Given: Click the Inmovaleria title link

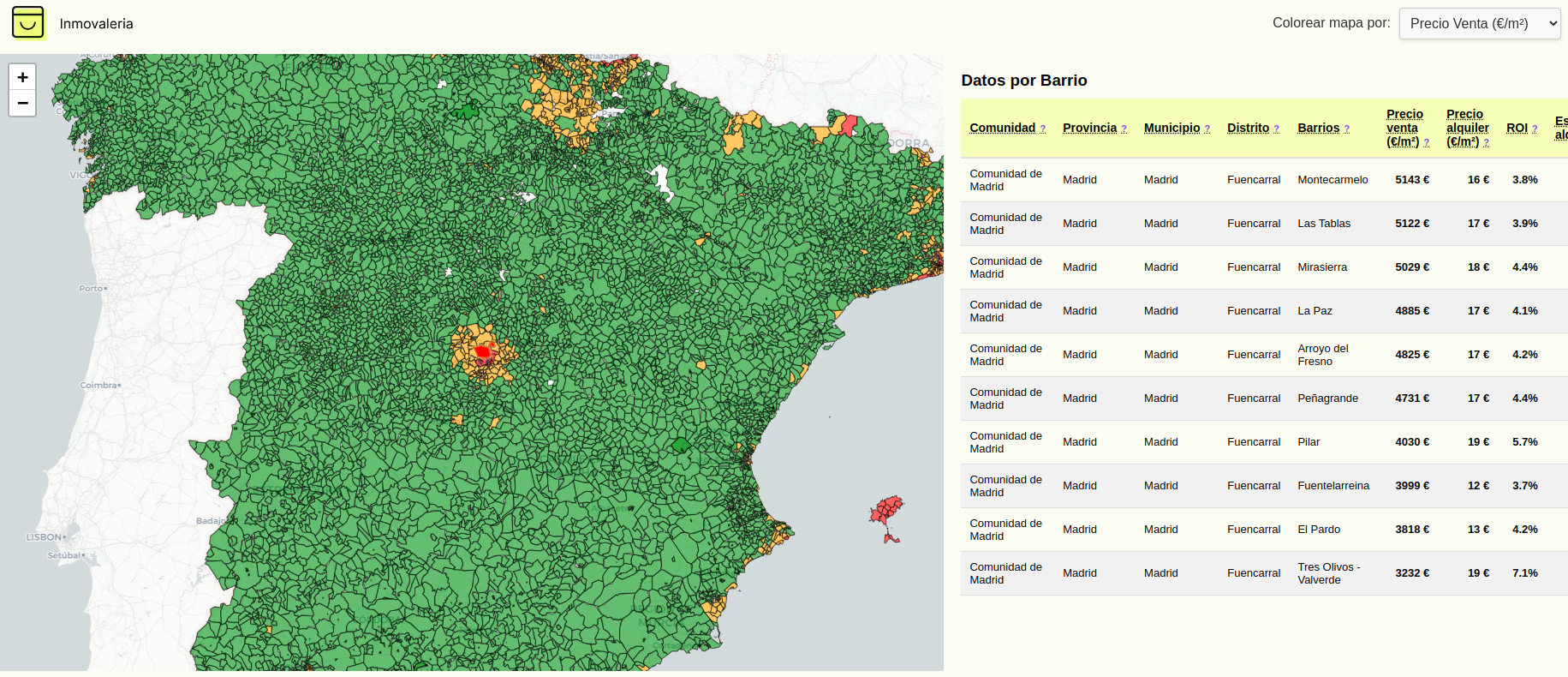Looking at the screenshot, I should coord(96,24).
